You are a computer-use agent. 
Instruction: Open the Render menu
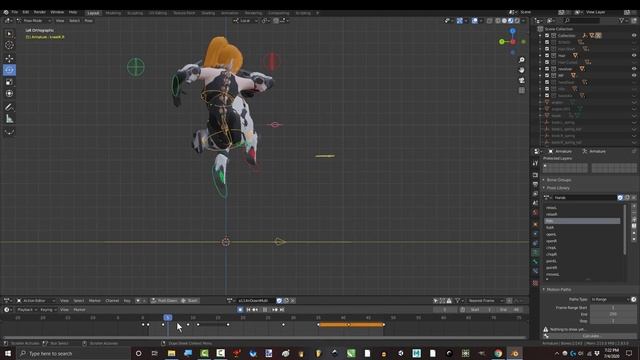(x=40, y=12)
